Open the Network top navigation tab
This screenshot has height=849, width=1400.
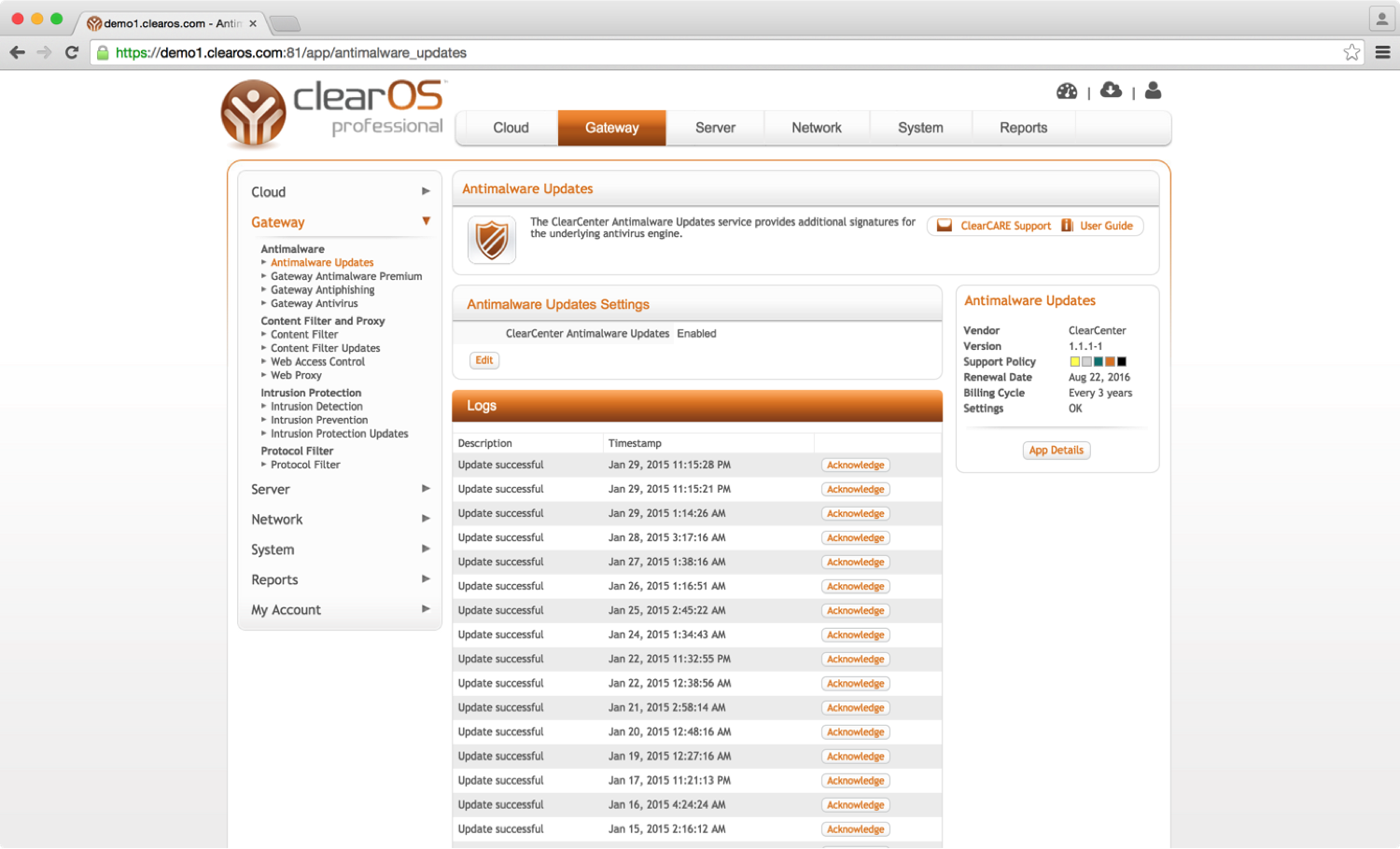(817, 128)
